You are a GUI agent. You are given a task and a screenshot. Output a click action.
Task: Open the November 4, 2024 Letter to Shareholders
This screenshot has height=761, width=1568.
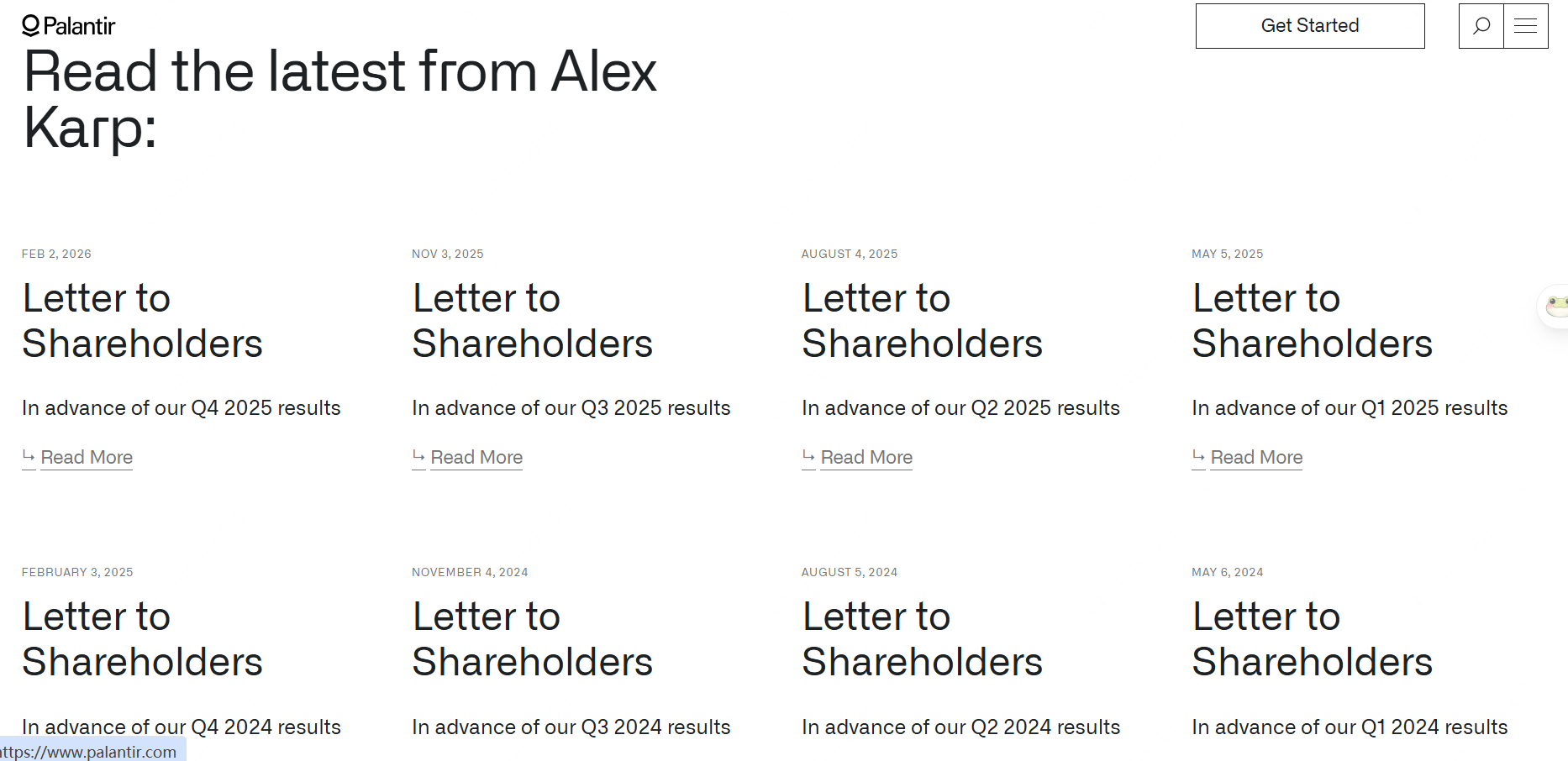coord(532,639)
